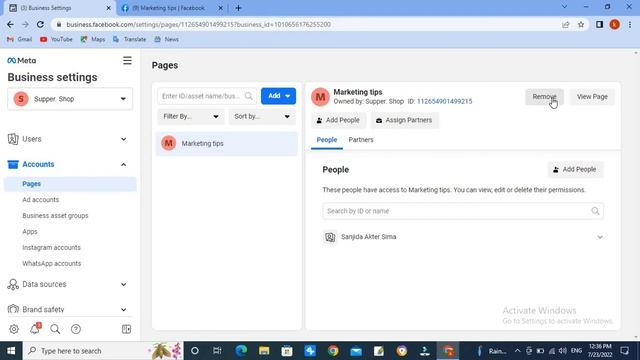Reload the browser page
This screenshot has width=640, height=360.
click(x=40, y=24)
